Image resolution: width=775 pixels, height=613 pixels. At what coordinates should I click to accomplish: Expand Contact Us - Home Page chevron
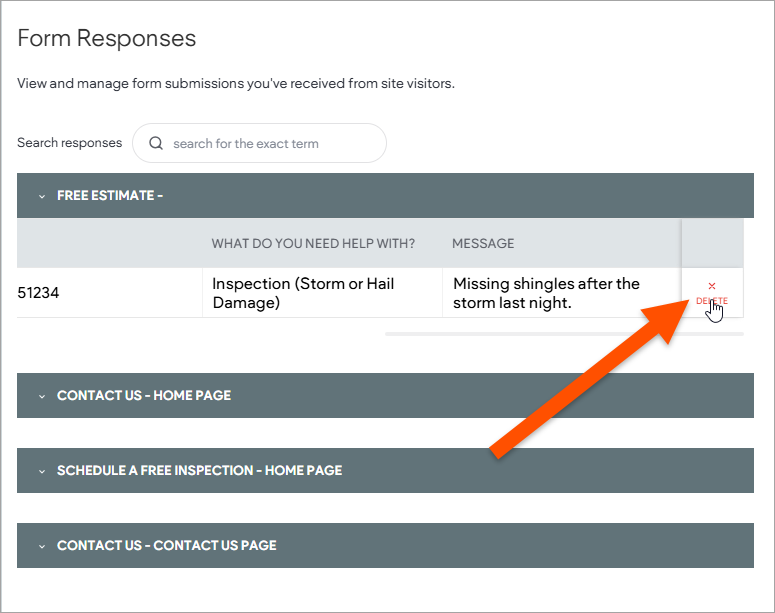[42, 396]
